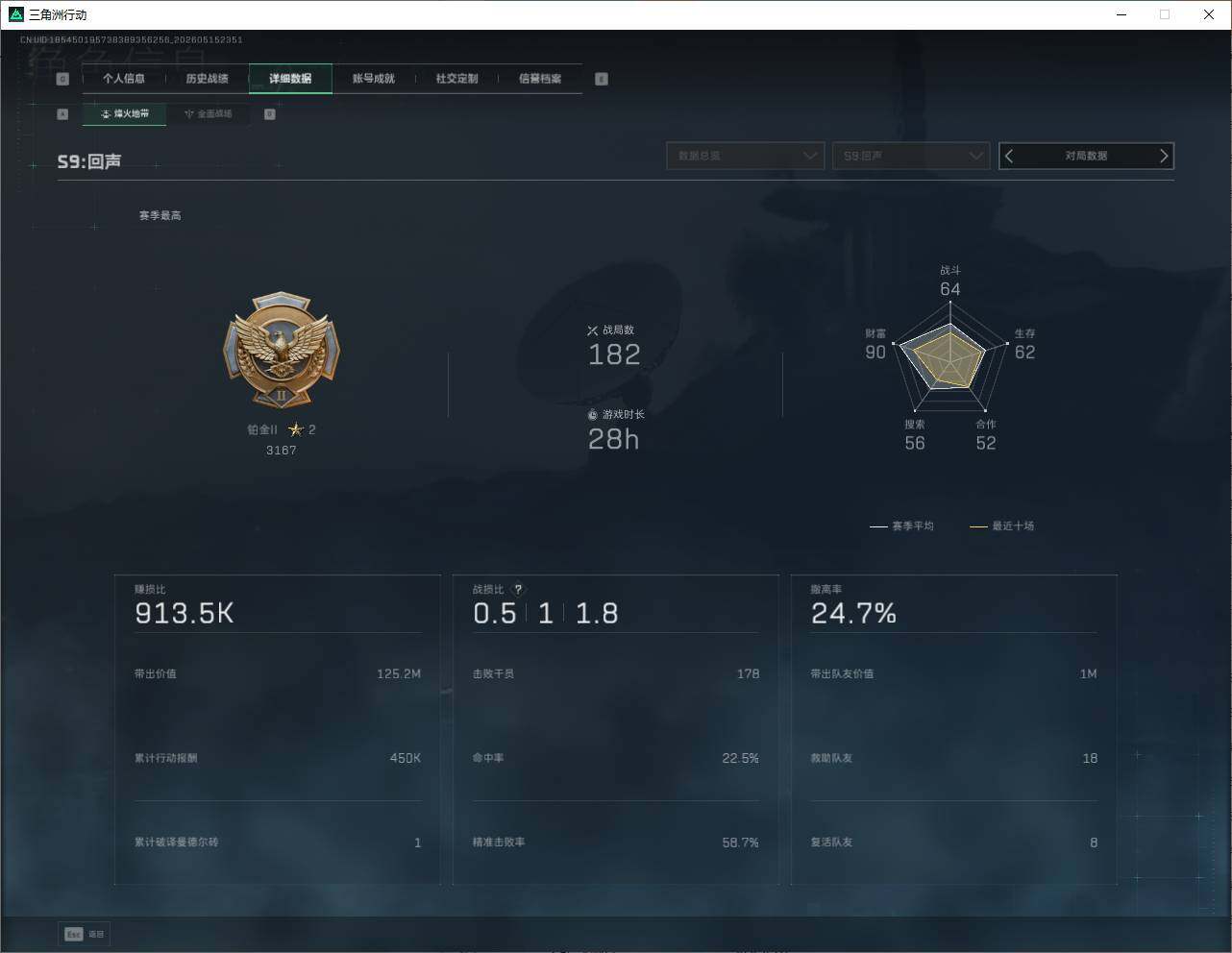Click the rank points 3167
The width and height of the screenshot is (1232, 953).
point(282,451)
